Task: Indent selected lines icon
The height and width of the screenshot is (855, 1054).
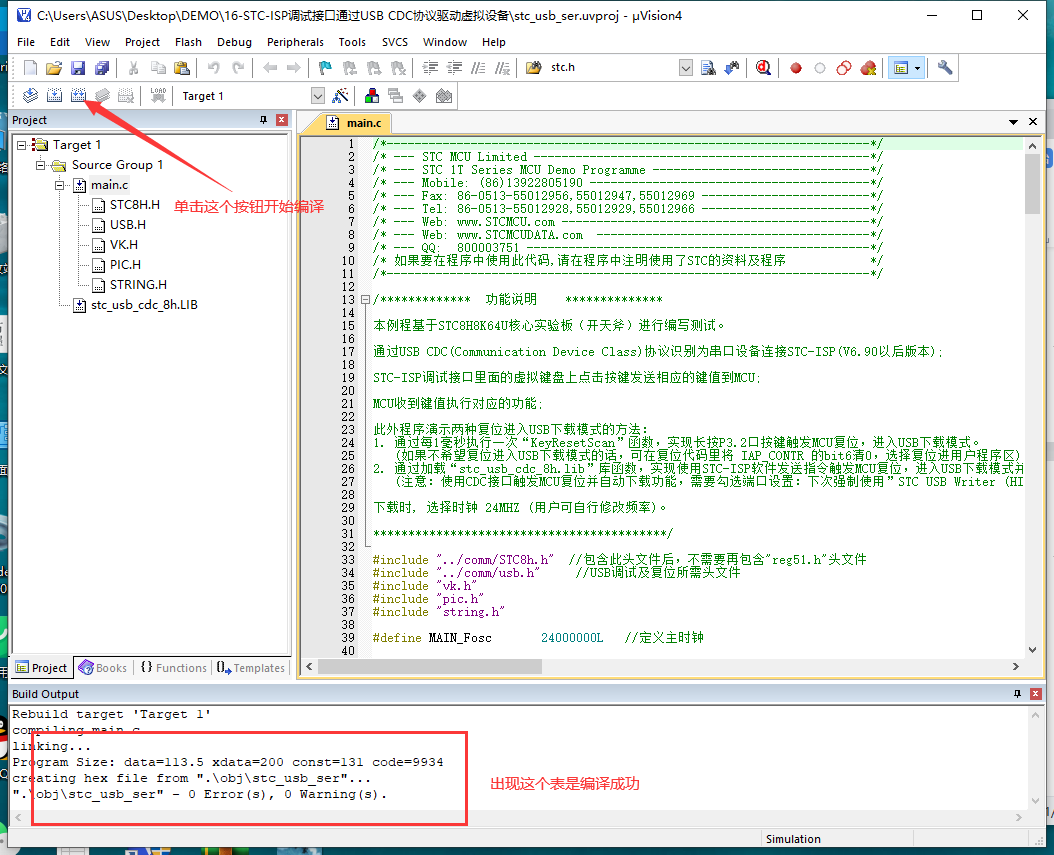Action: click(x=430, y=68)
